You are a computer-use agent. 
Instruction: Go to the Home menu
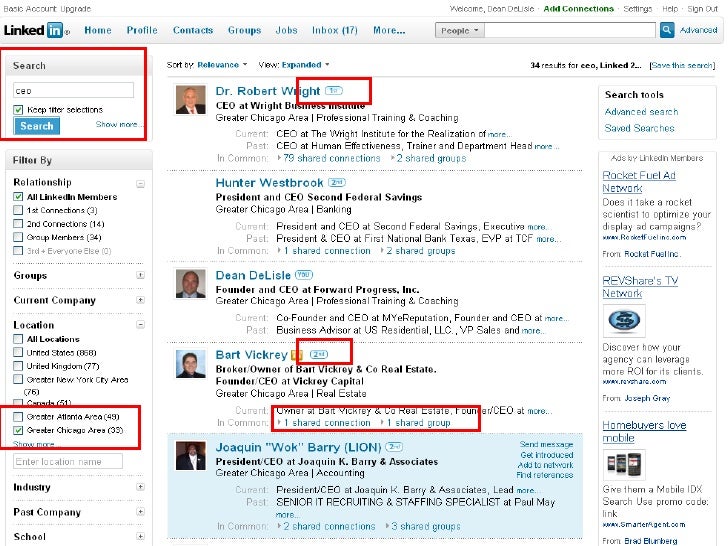pyautogui.click(x=98, y=30)
